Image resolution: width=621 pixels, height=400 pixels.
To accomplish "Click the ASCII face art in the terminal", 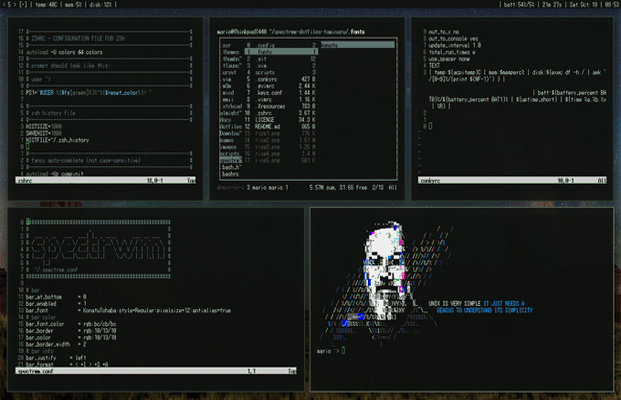I will [384, 271].
